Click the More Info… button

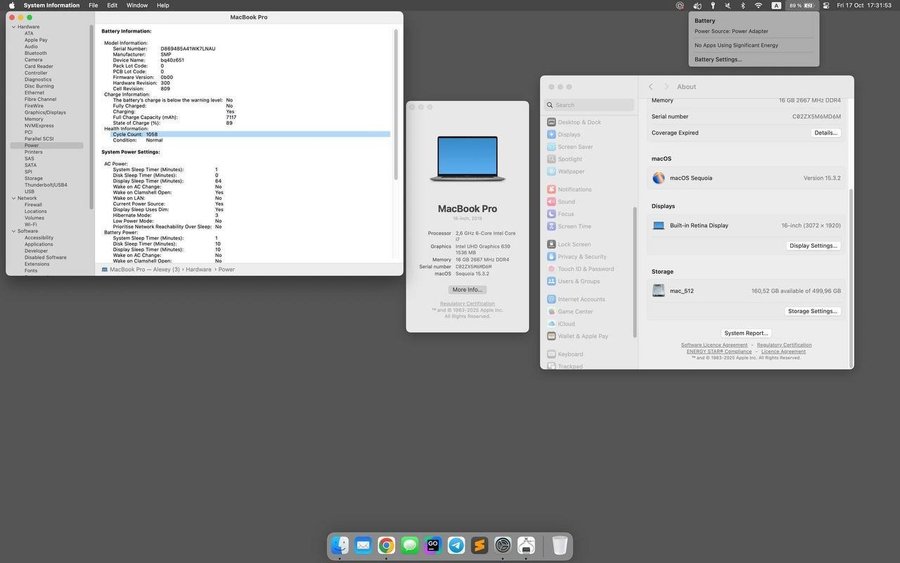(x=467, y=289)
